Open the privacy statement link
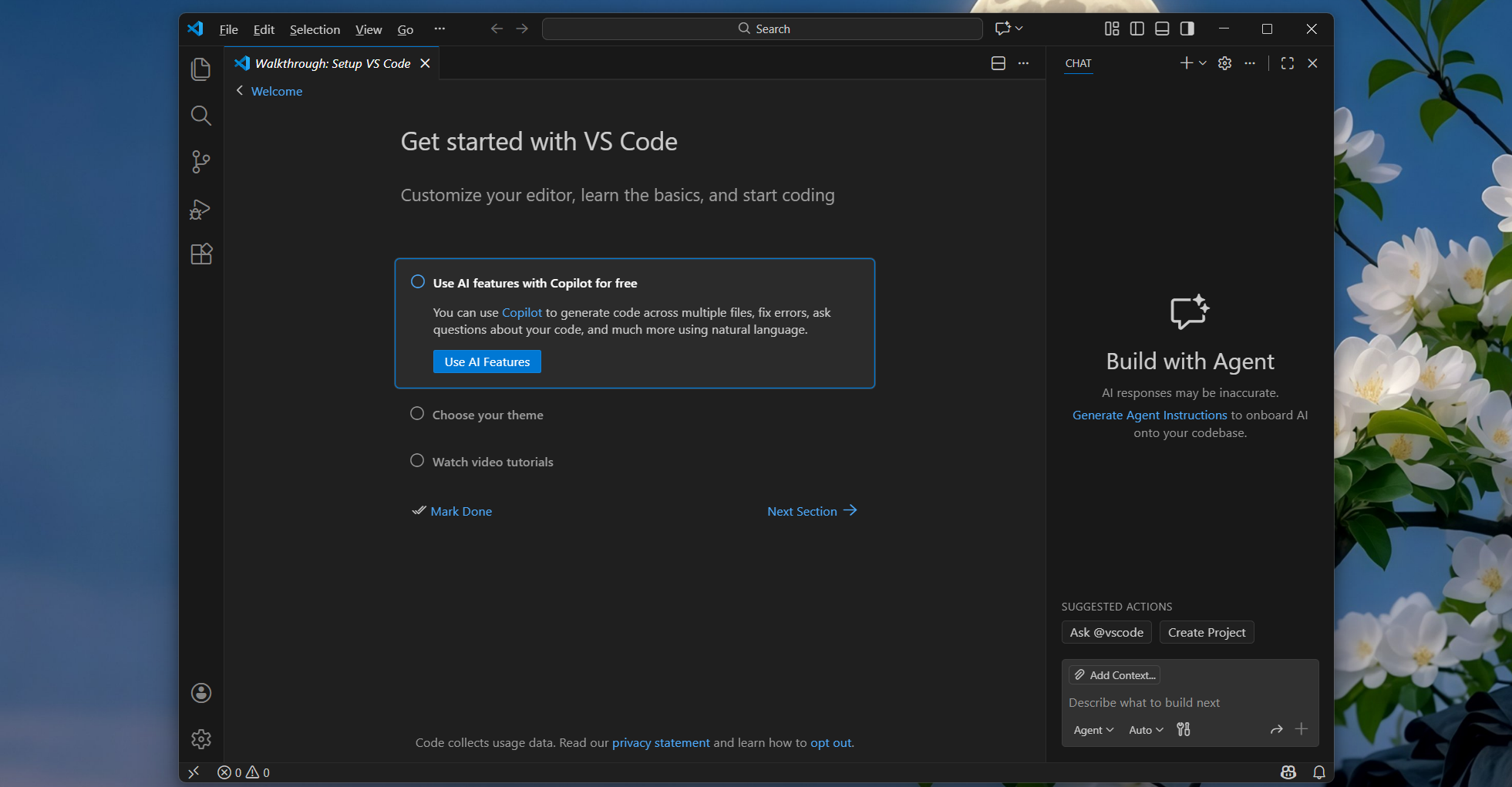The height and width of the screenshot is (787, 1512). pyautogui.click(x=661, y=742)
